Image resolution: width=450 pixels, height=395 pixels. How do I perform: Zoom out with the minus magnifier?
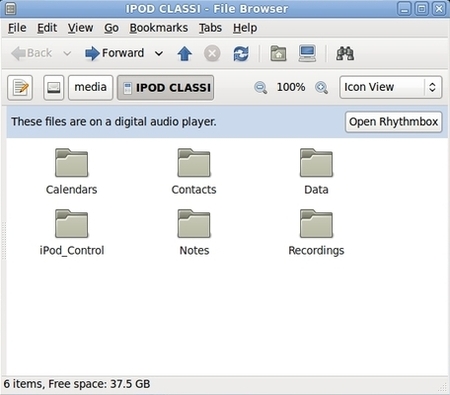[x=260, y=88]
